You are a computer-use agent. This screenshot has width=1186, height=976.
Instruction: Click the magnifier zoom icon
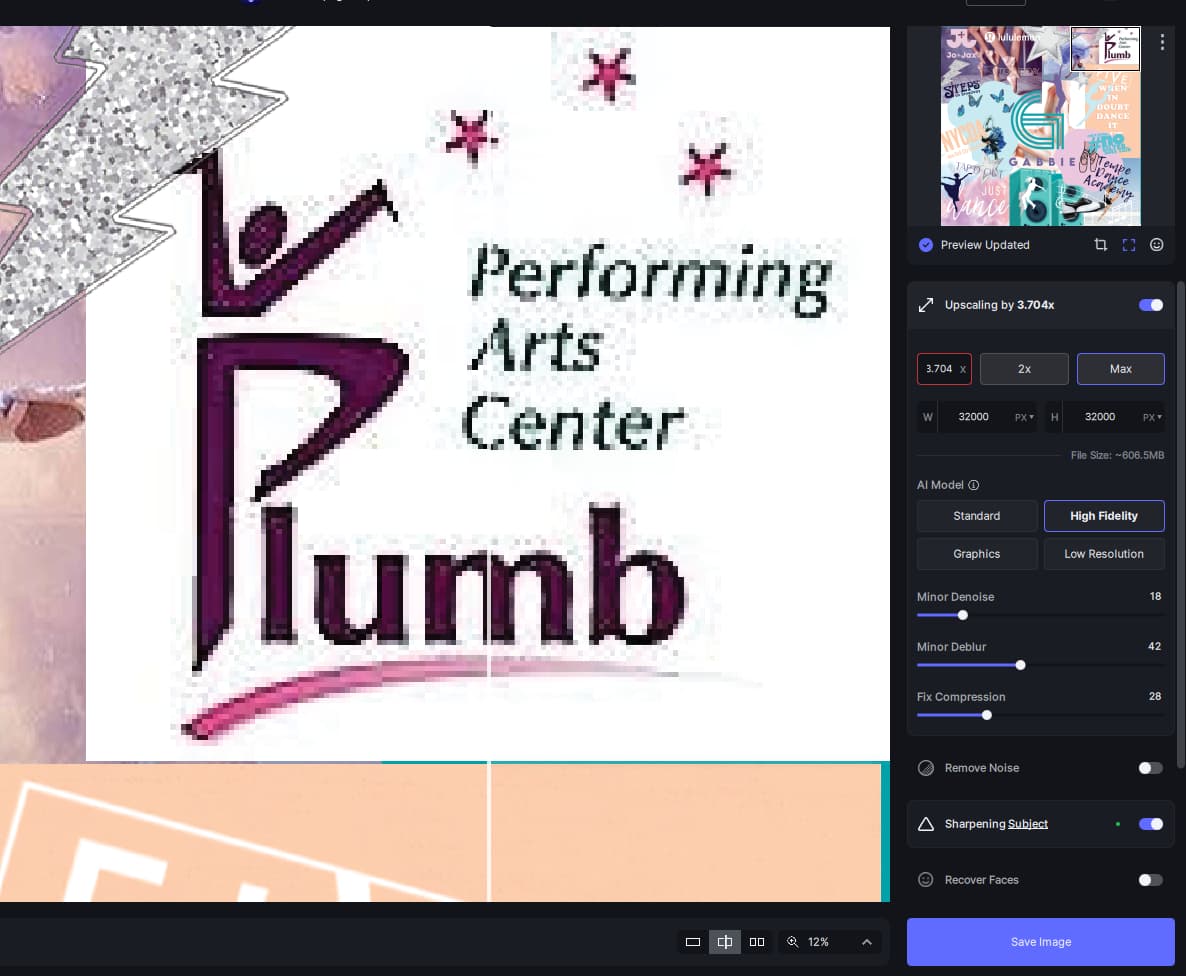click(x=793, y=942)
